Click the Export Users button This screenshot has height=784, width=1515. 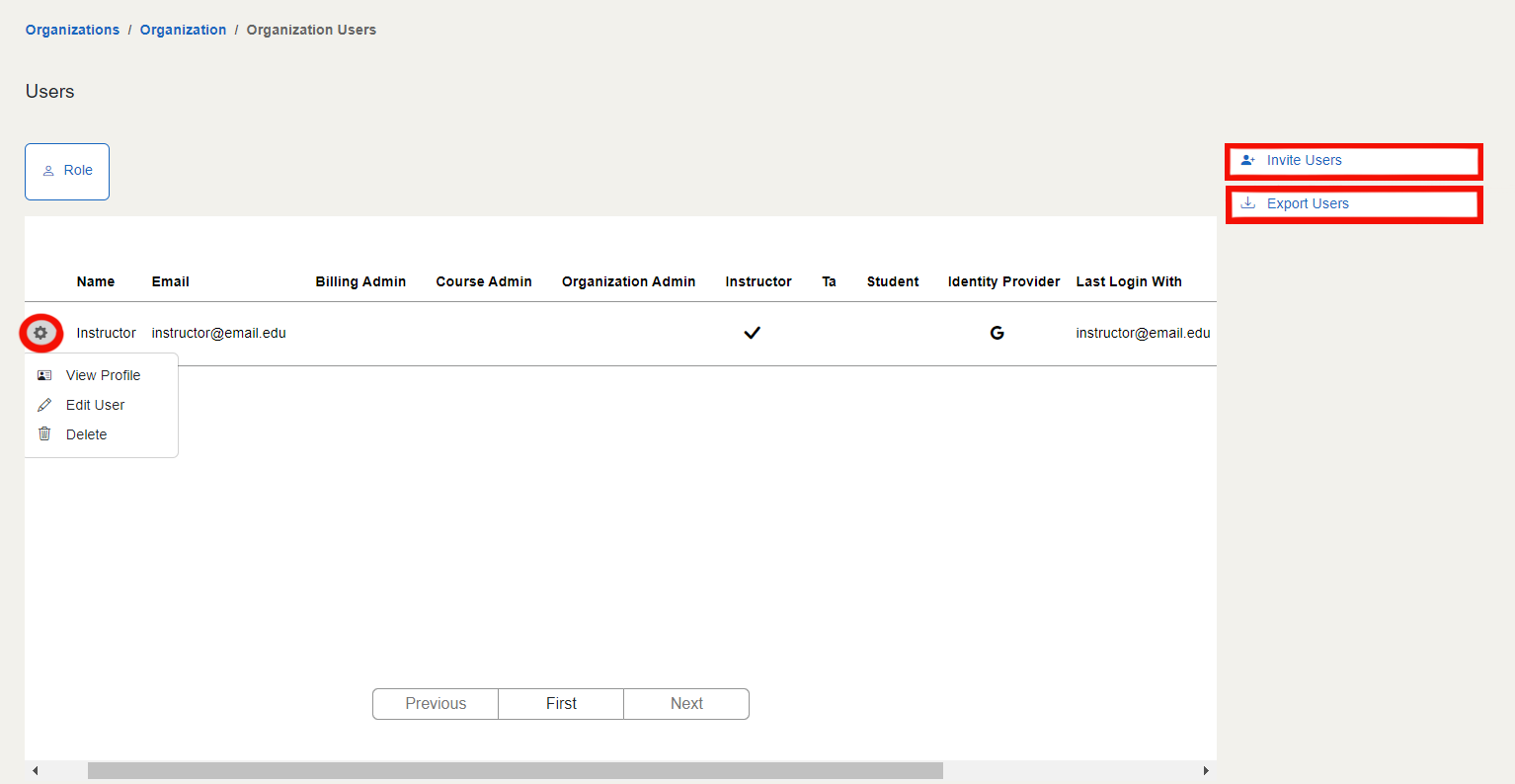pos(1354,203)
